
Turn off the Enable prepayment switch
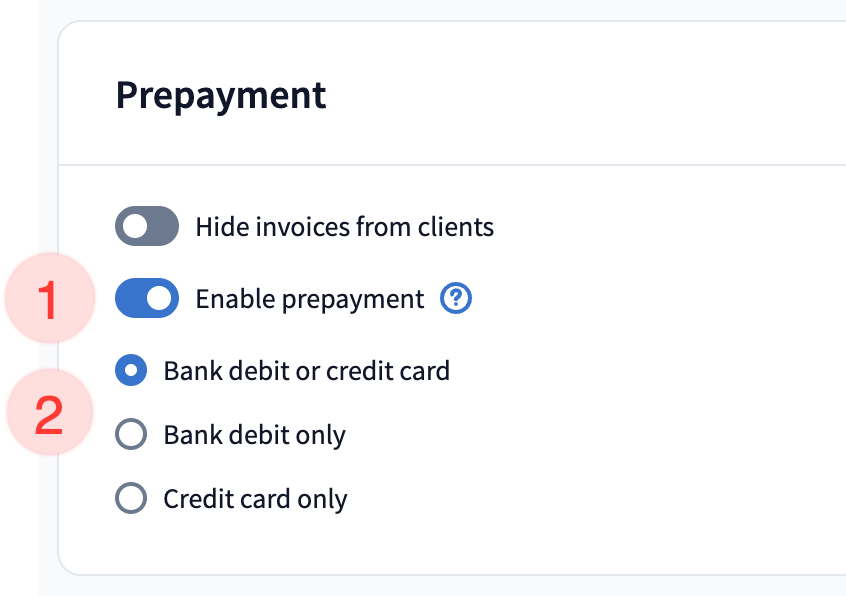tap(147, 299)
